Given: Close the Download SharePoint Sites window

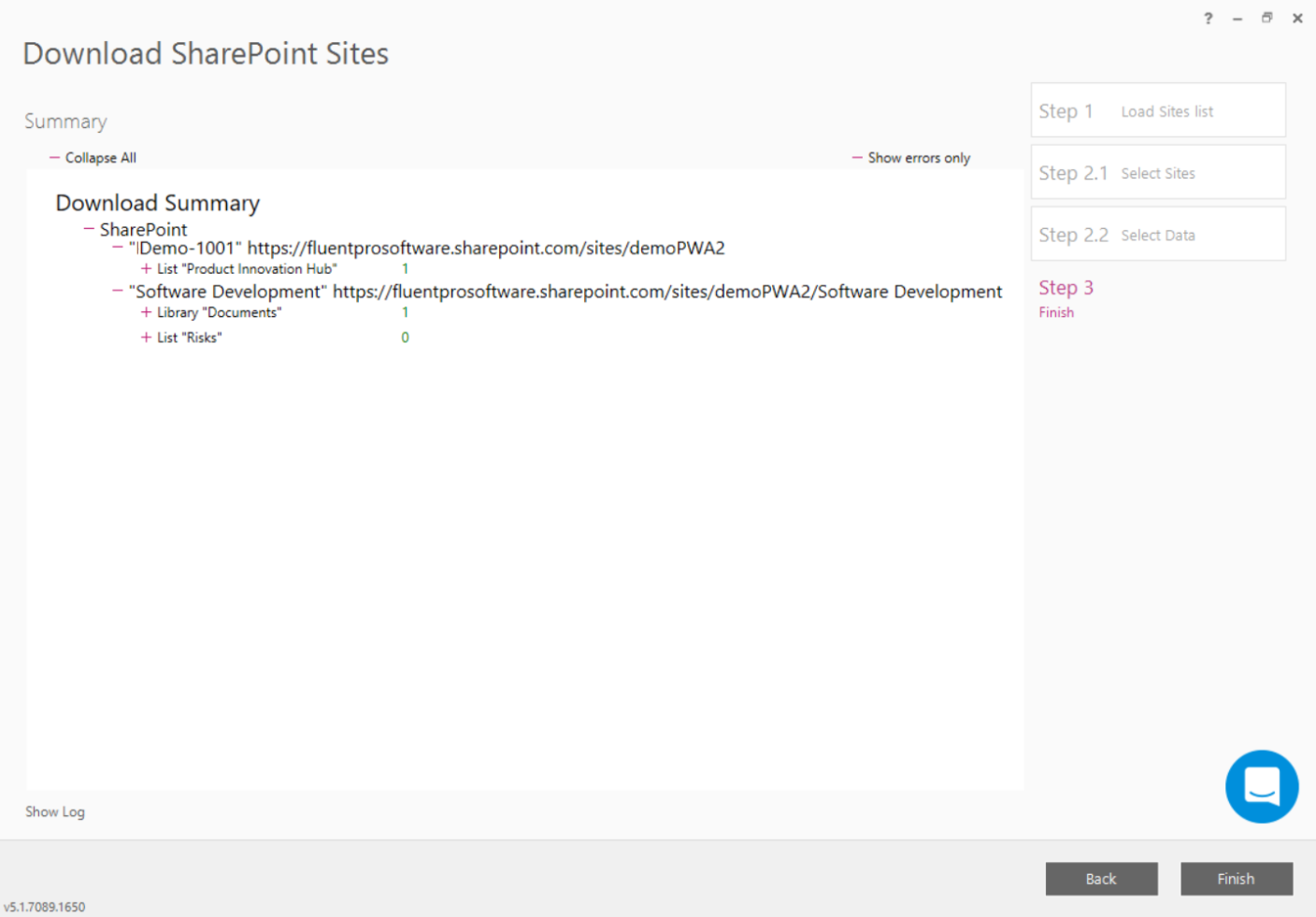Looking at the screenshot, I should click(x=1297, y=18).
